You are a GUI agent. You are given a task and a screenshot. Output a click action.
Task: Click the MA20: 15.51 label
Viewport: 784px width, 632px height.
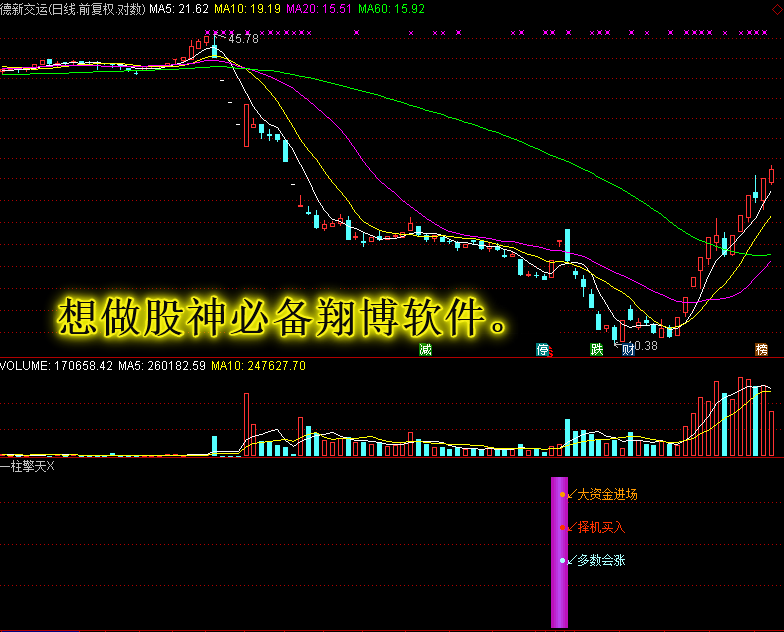click(319, 9)
